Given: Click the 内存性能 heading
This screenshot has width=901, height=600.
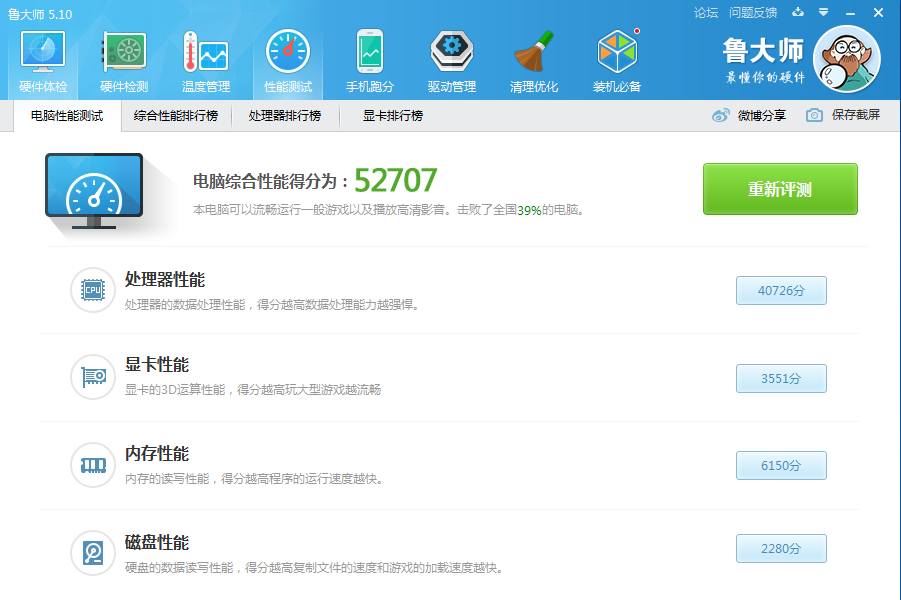Looking at the screenshot, I should tap(157, 453).
